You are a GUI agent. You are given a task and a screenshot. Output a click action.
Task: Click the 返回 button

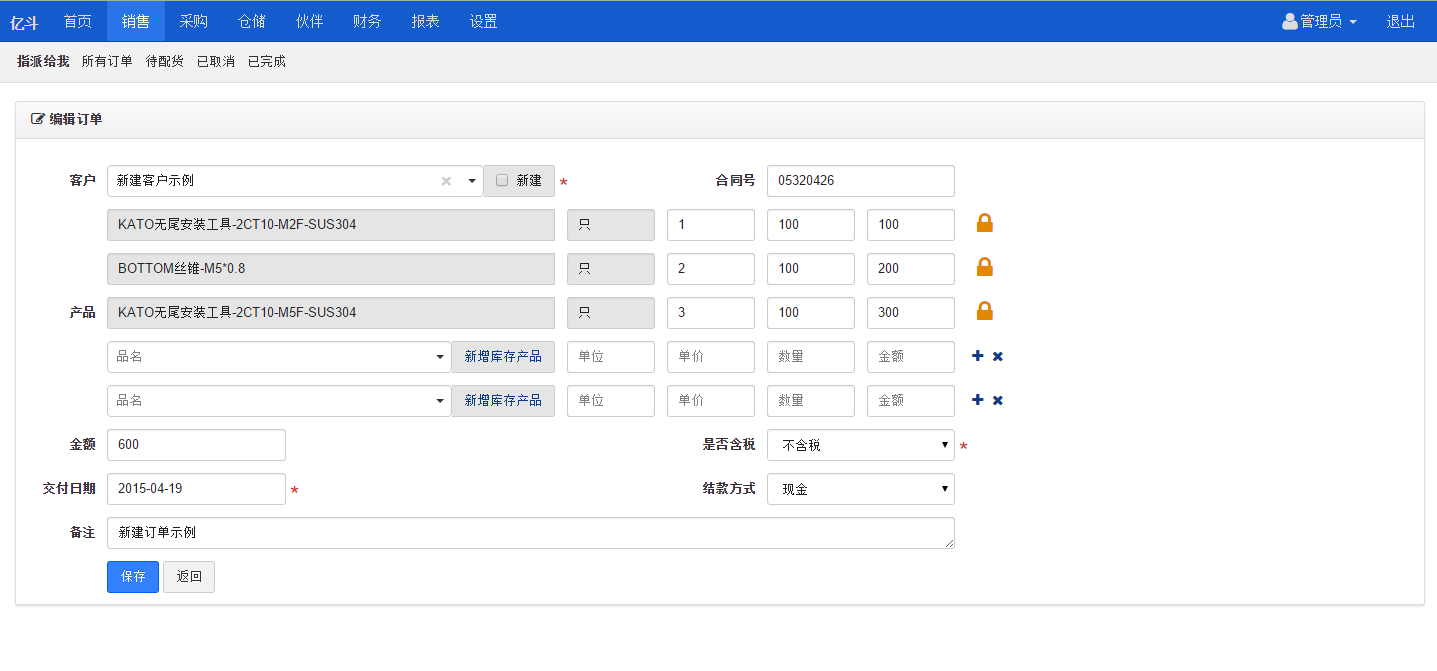coord(189,577)
